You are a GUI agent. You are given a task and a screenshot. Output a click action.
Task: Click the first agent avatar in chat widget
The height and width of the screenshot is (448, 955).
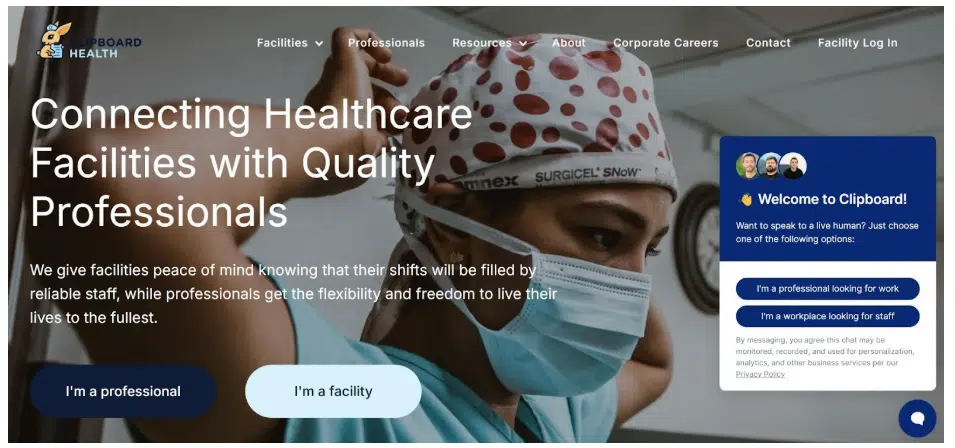click(x=748, y=166)
